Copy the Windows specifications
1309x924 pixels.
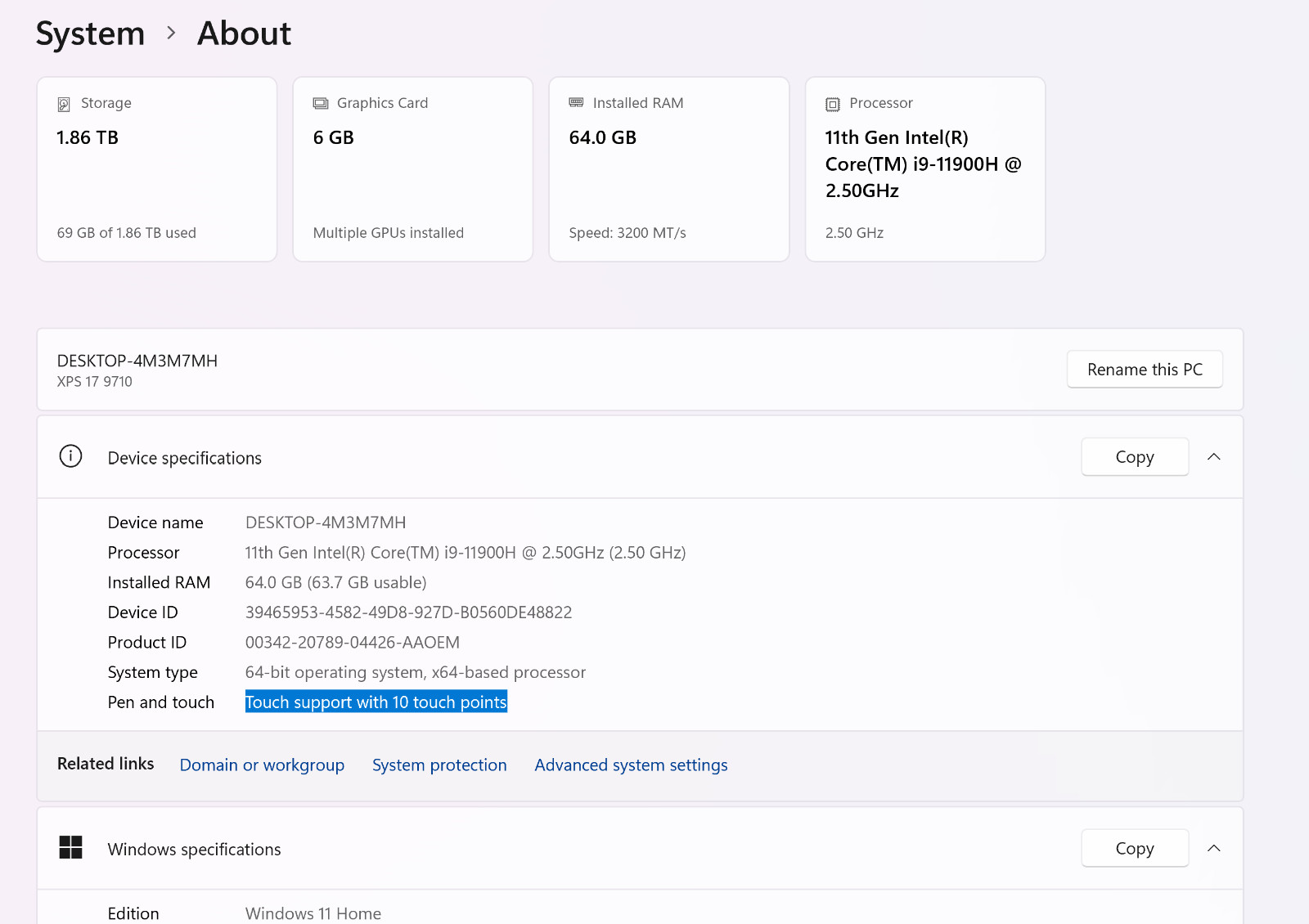[x=1135, y=849]
